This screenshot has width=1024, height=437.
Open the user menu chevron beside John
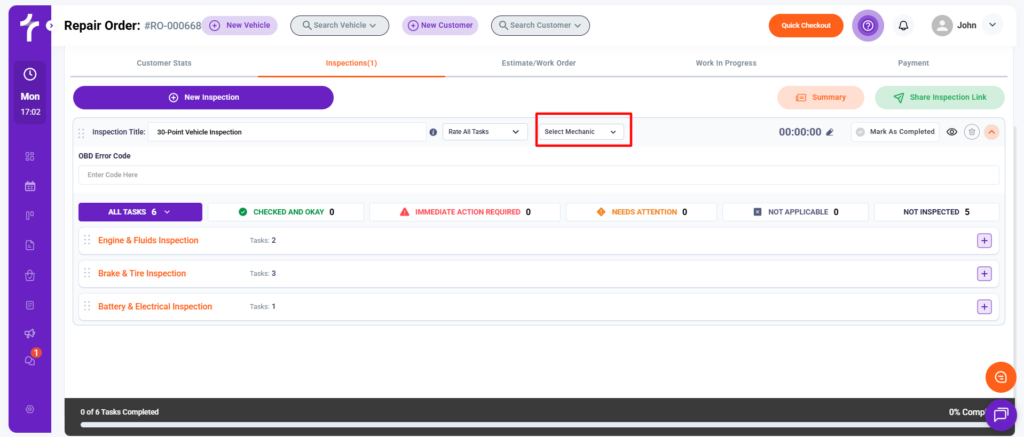992,25
